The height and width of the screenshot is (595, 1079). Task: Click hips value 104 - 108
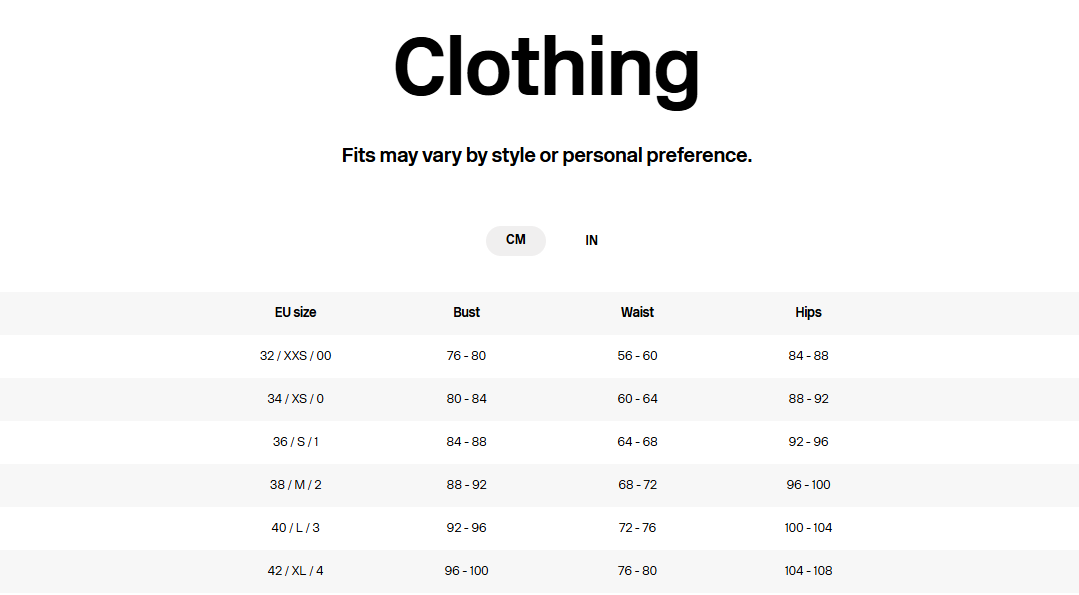[808, 571]
